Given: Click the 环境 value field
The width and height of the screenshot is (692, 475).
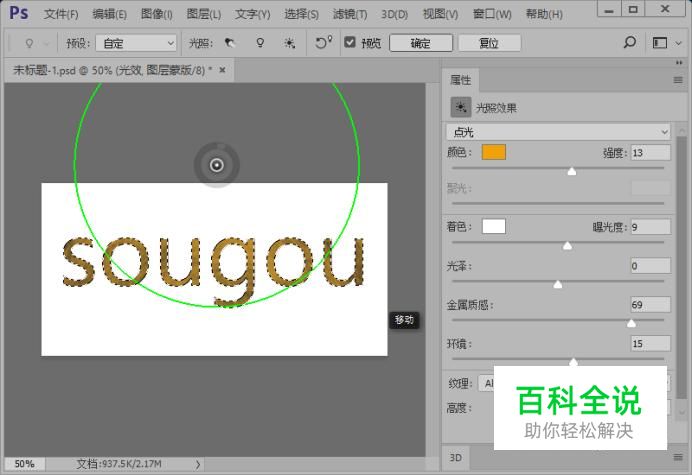Looking at the screenshot, I should (x=651, y=343).
